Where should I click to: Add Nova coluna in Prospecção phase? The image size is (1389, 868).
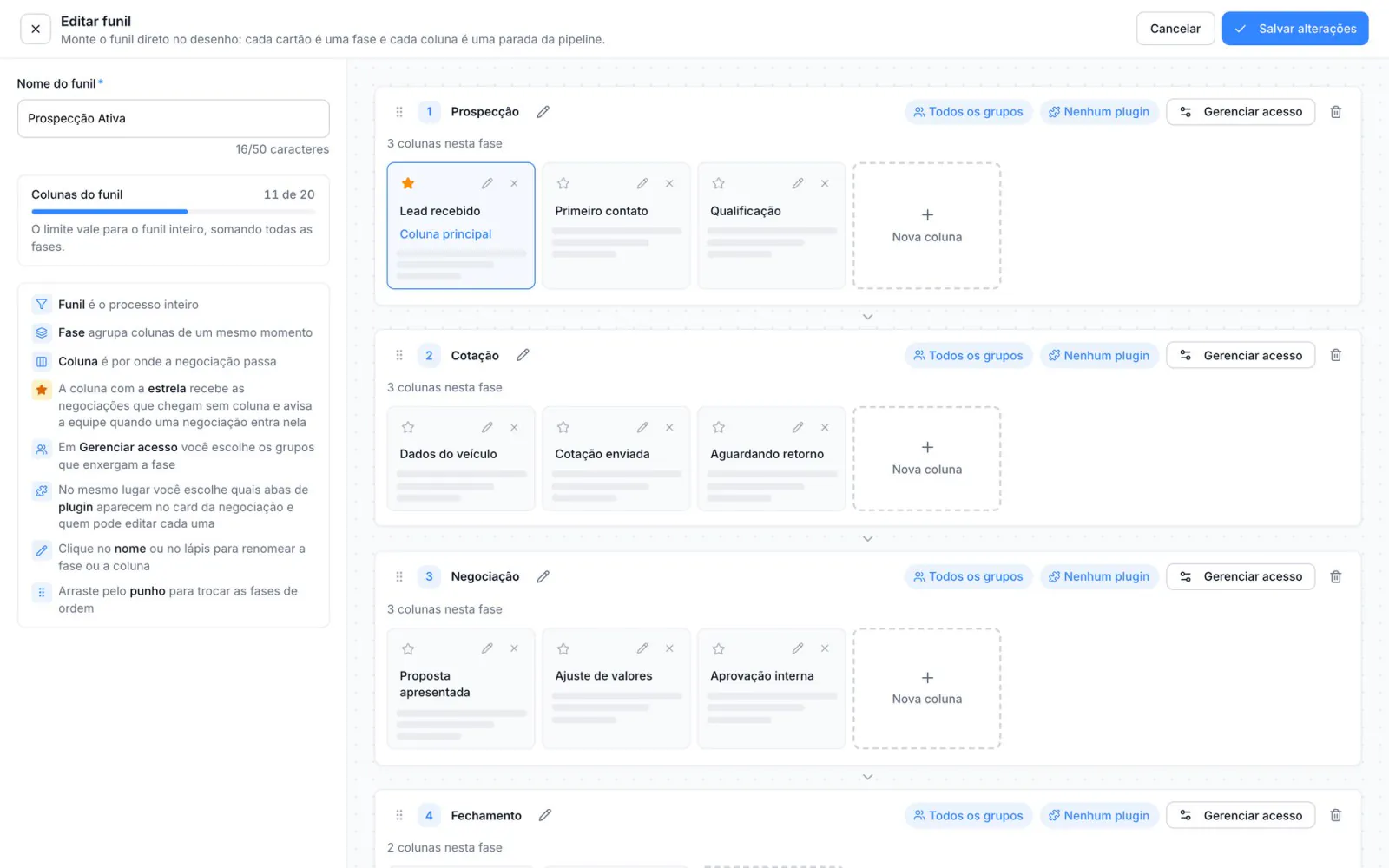(927, 226)
